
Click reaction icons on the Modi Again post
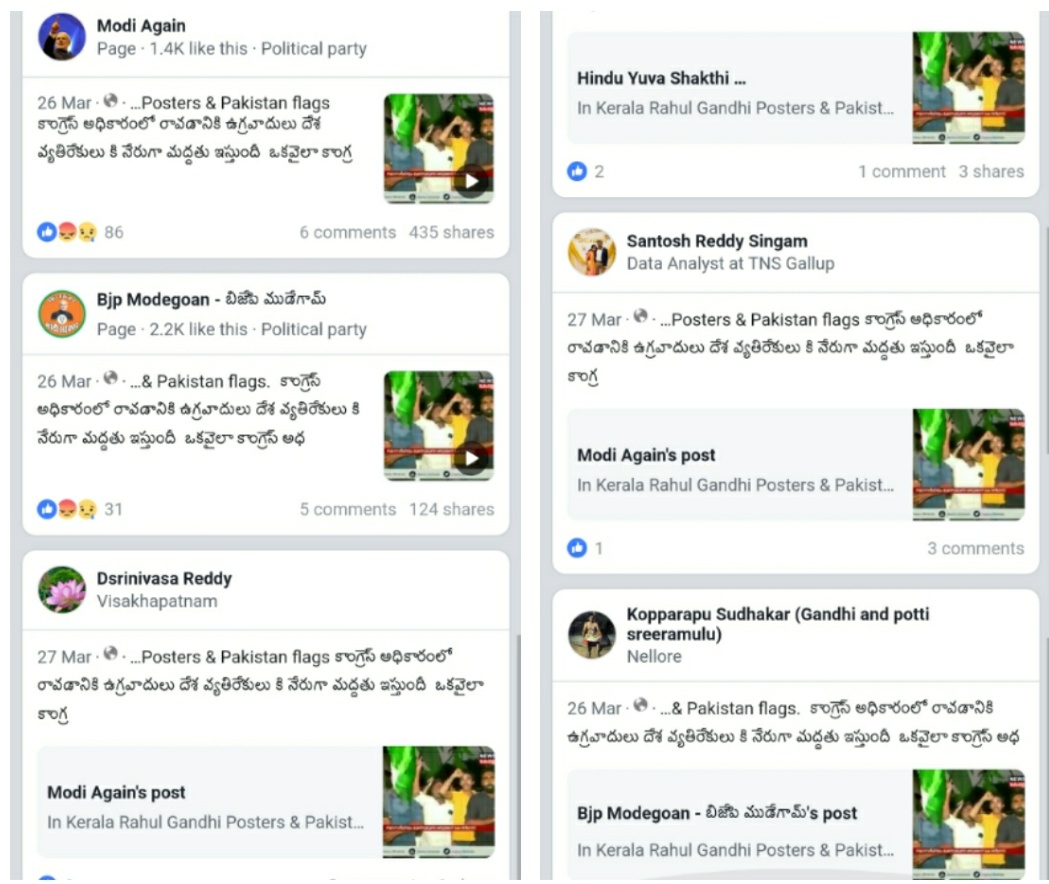(67, 232)
